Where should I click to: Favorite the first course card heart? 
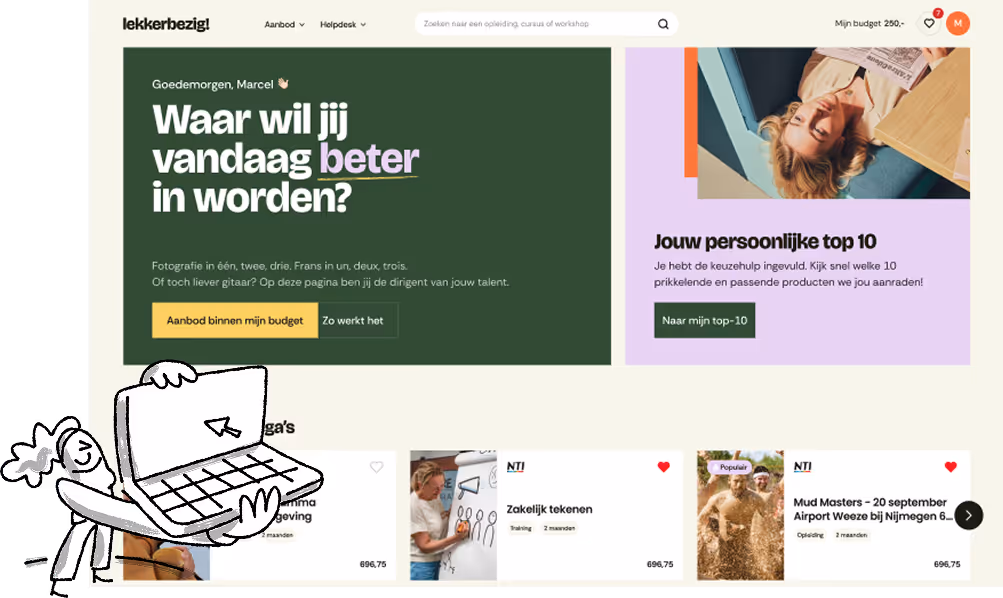(x=377, y=467)
